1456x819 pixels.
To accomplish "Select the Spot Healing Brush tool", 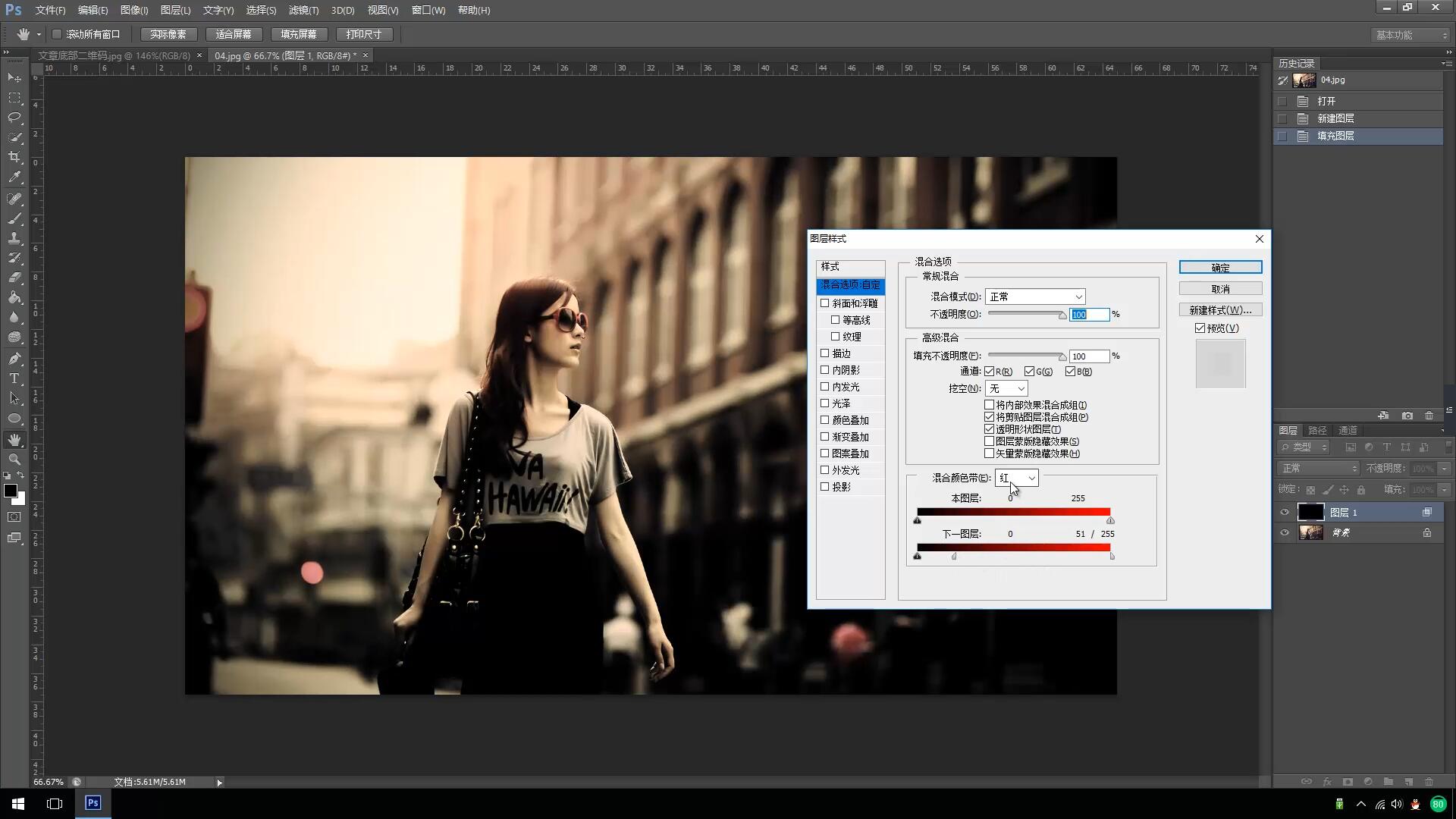I will coord(14,199).
